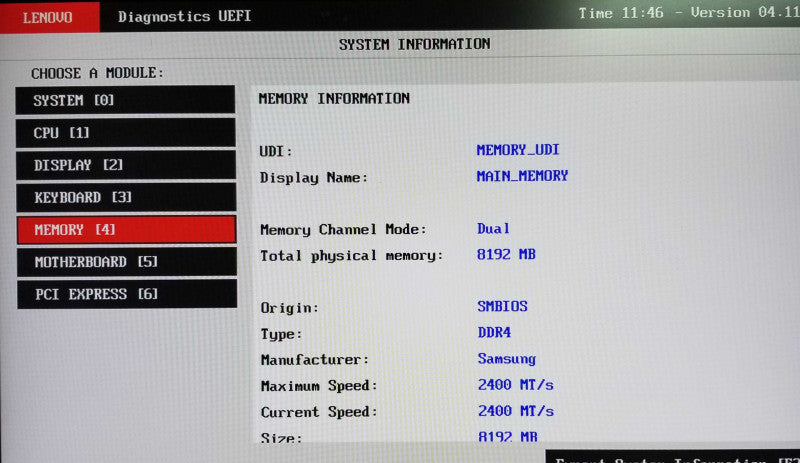
Task: Click the UDI: label
Action: tap(276, 152)
